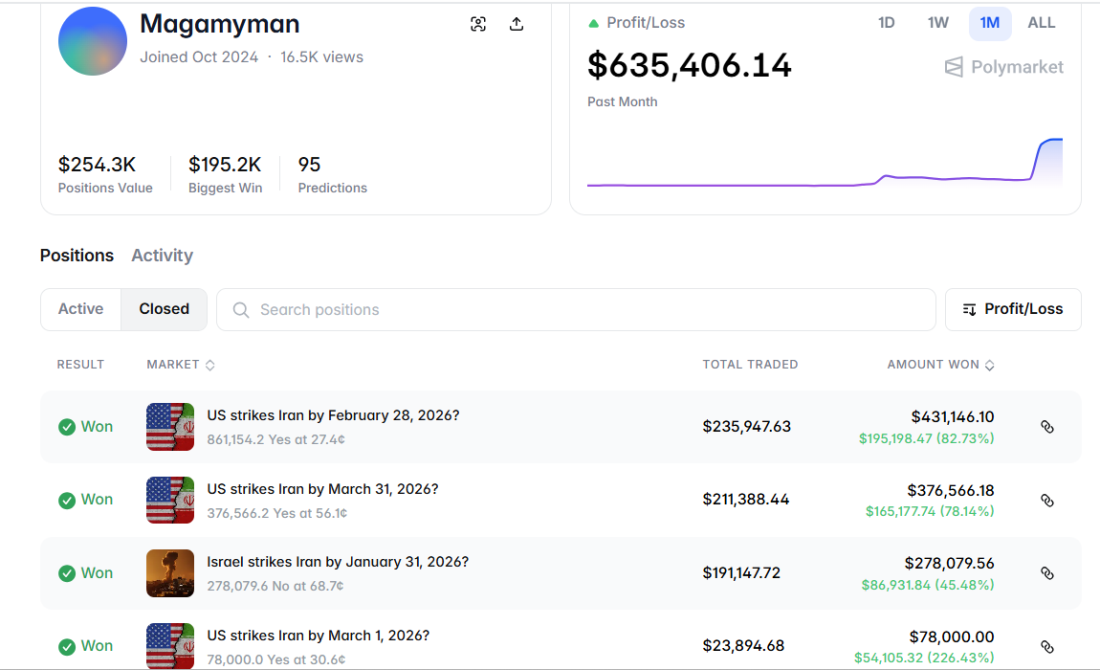Screen dimensions: 1100x670
Task: Switch to Active positions filter
Action: [x=80, y=309]
